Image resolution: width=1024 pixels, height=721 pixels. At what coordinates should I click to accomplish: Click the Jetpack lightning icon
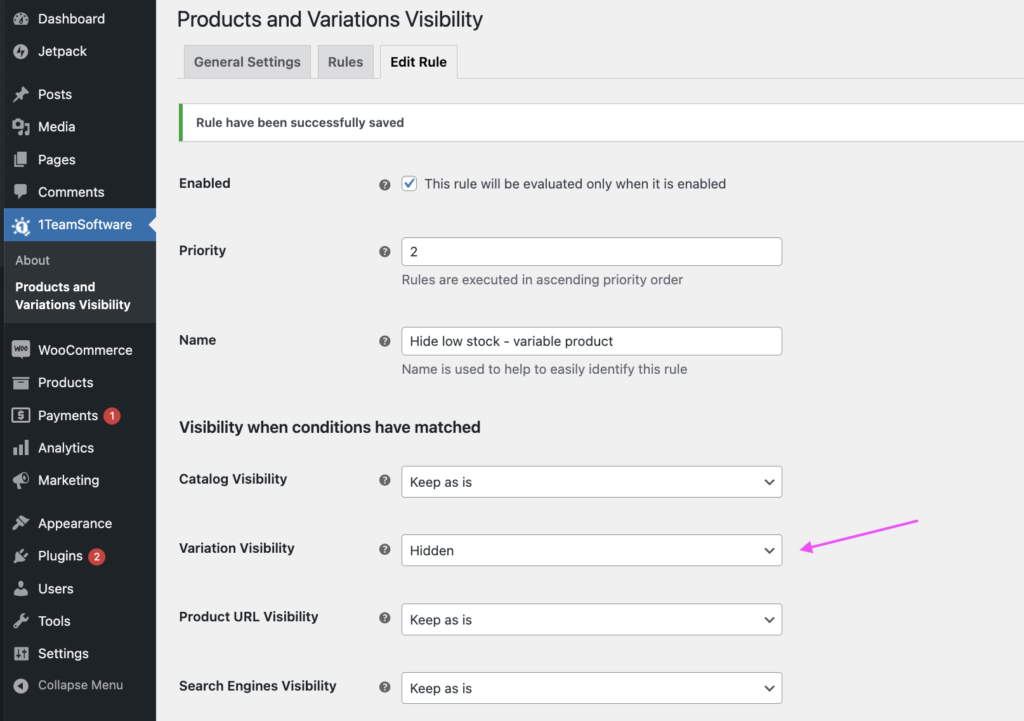pyautogui.click(x=21, y=51)
